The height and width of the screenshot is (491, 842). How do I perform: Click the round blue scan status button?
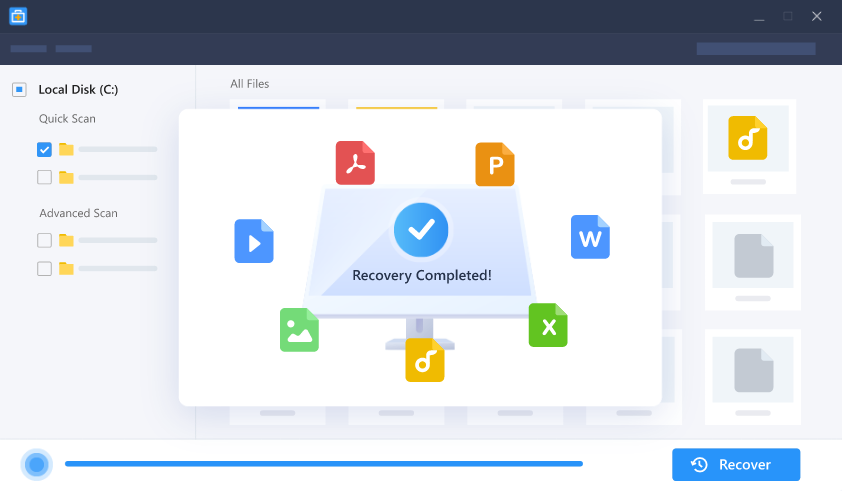37,464
